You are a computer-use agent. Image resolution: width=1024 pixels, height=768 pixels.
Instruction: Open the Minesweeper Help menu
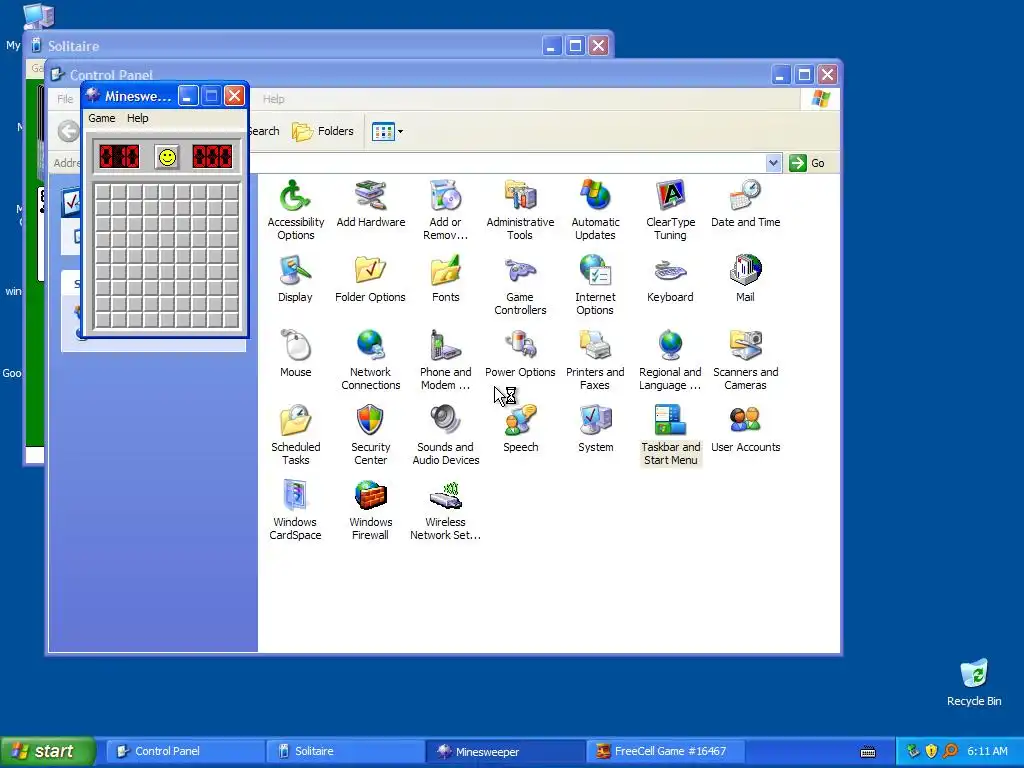tap(137, 118)
